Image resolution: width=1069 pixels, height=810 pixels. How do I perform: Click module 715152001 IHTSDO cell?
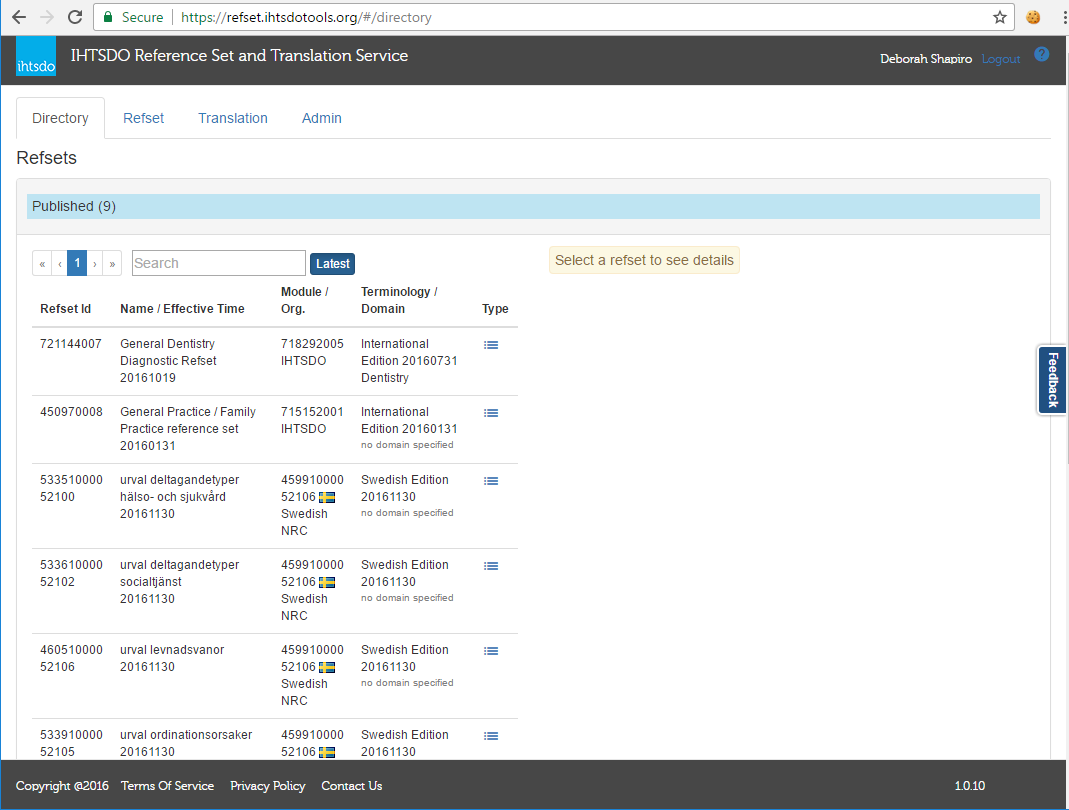[312, 420]
